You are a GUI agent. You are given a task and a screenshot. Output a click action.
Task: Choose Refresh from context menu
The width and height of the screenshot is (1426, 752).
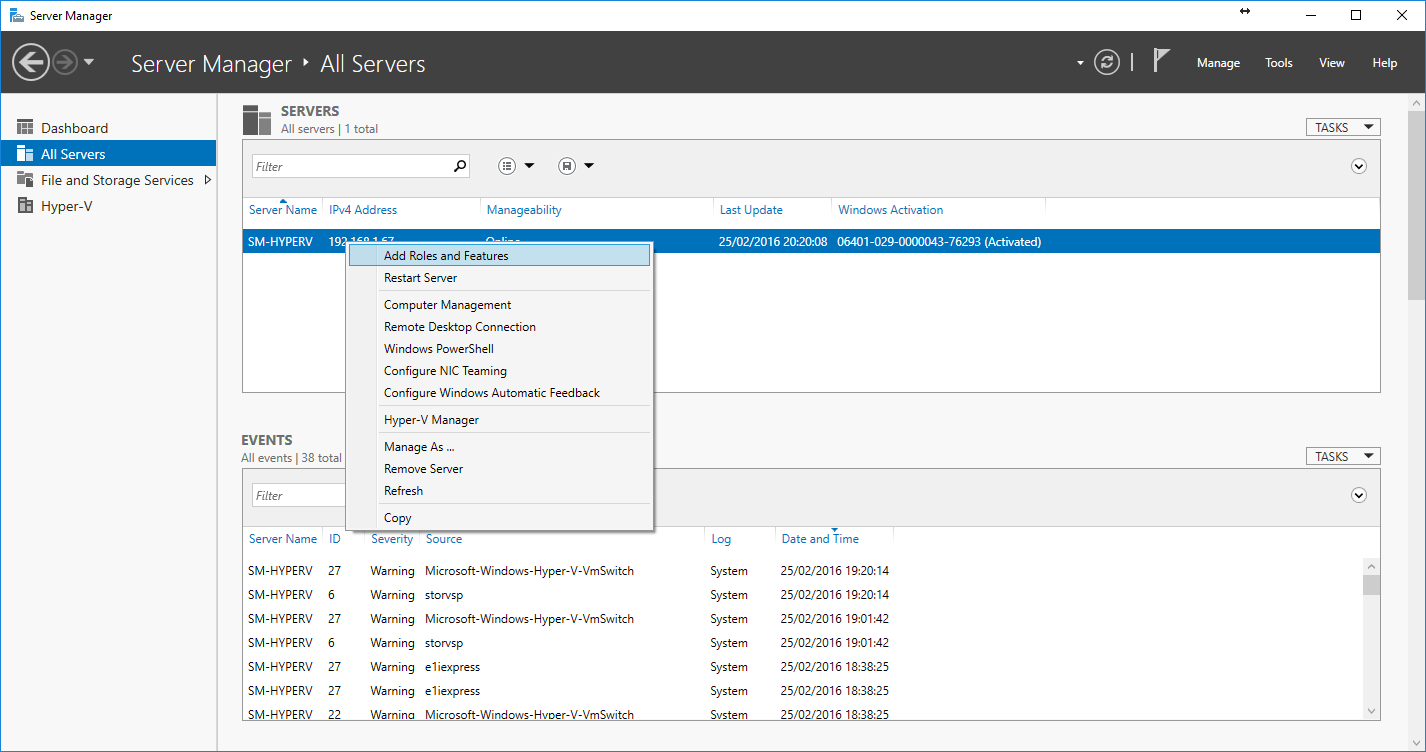[x=499, y=491]
